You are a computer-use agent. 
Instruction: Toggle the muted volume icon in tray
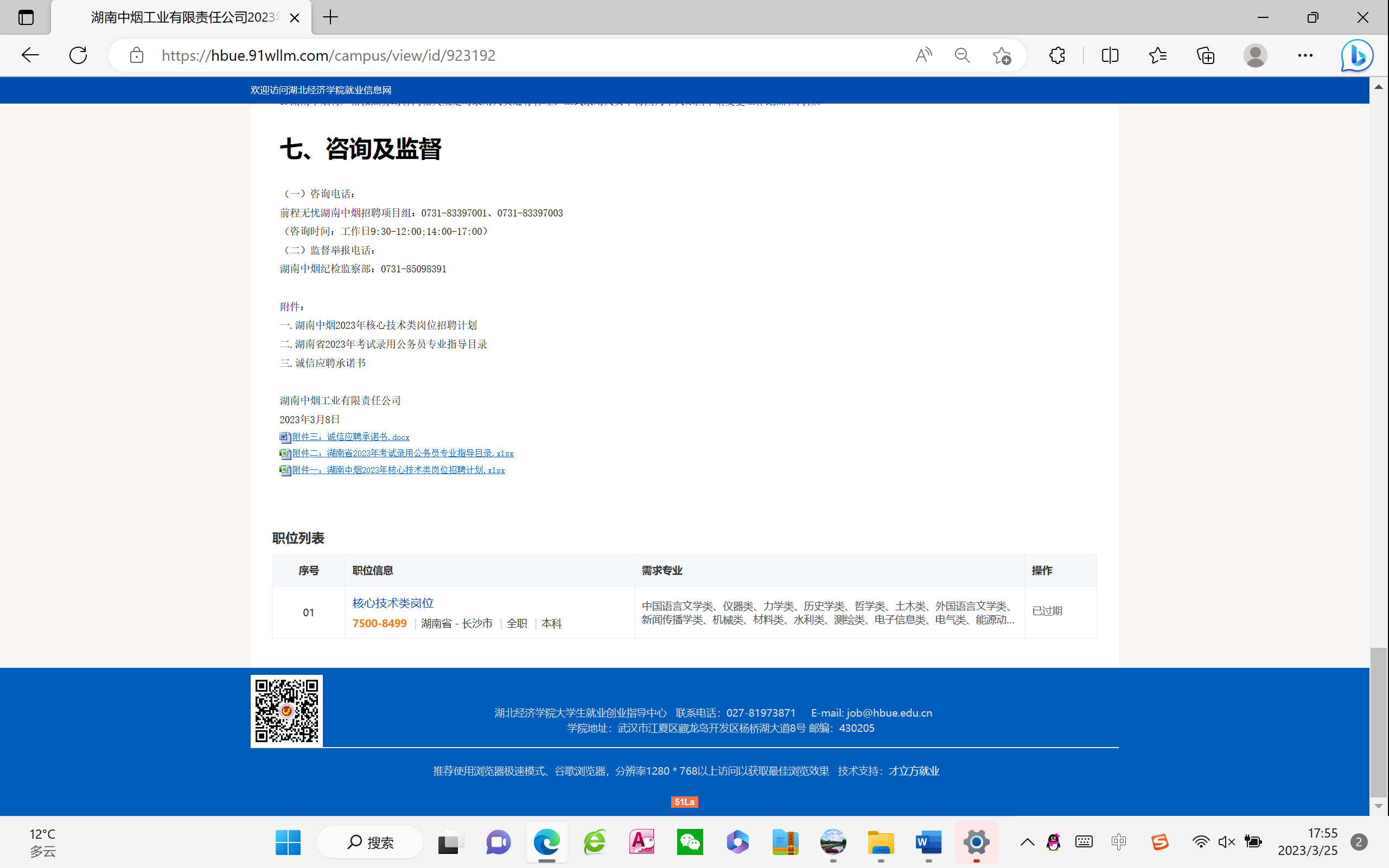coord(1226,842)
